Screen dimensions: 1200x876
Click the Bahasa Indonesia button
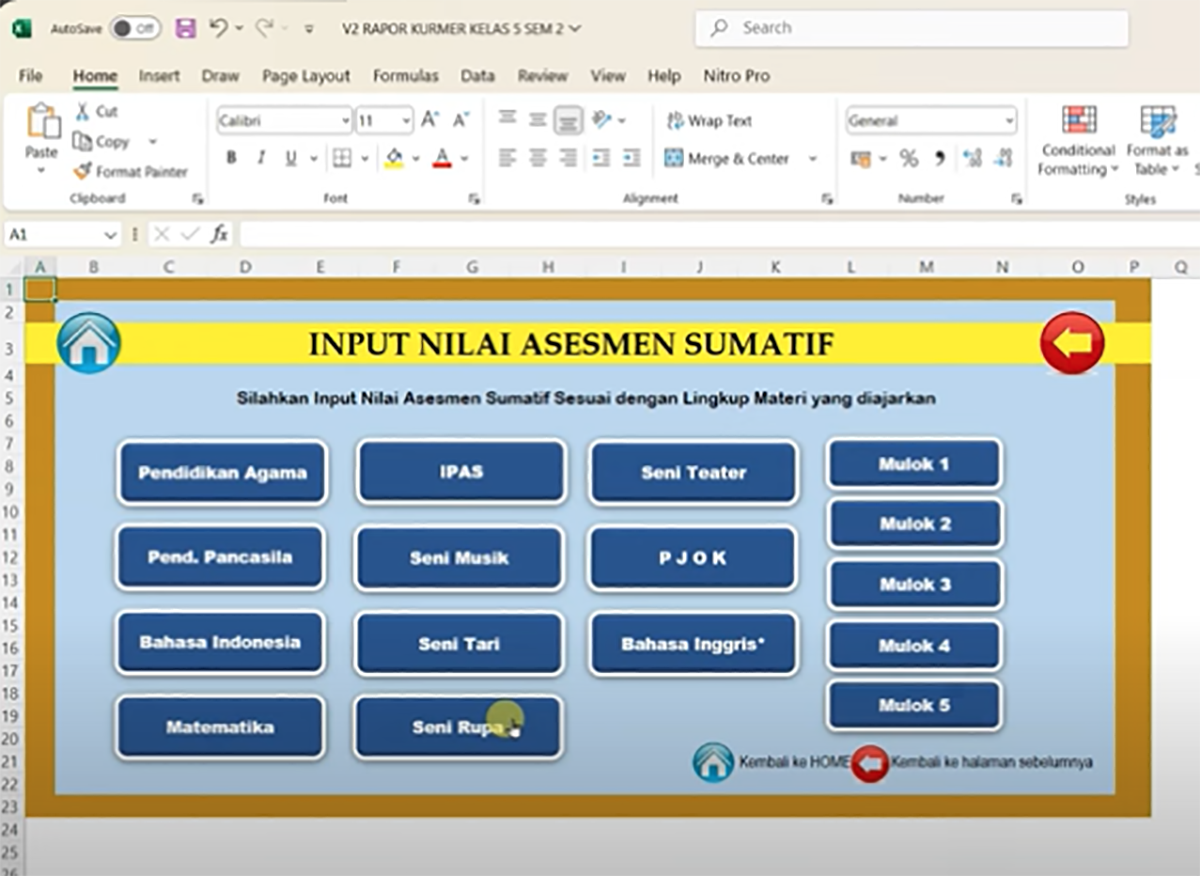pos(220,642)
